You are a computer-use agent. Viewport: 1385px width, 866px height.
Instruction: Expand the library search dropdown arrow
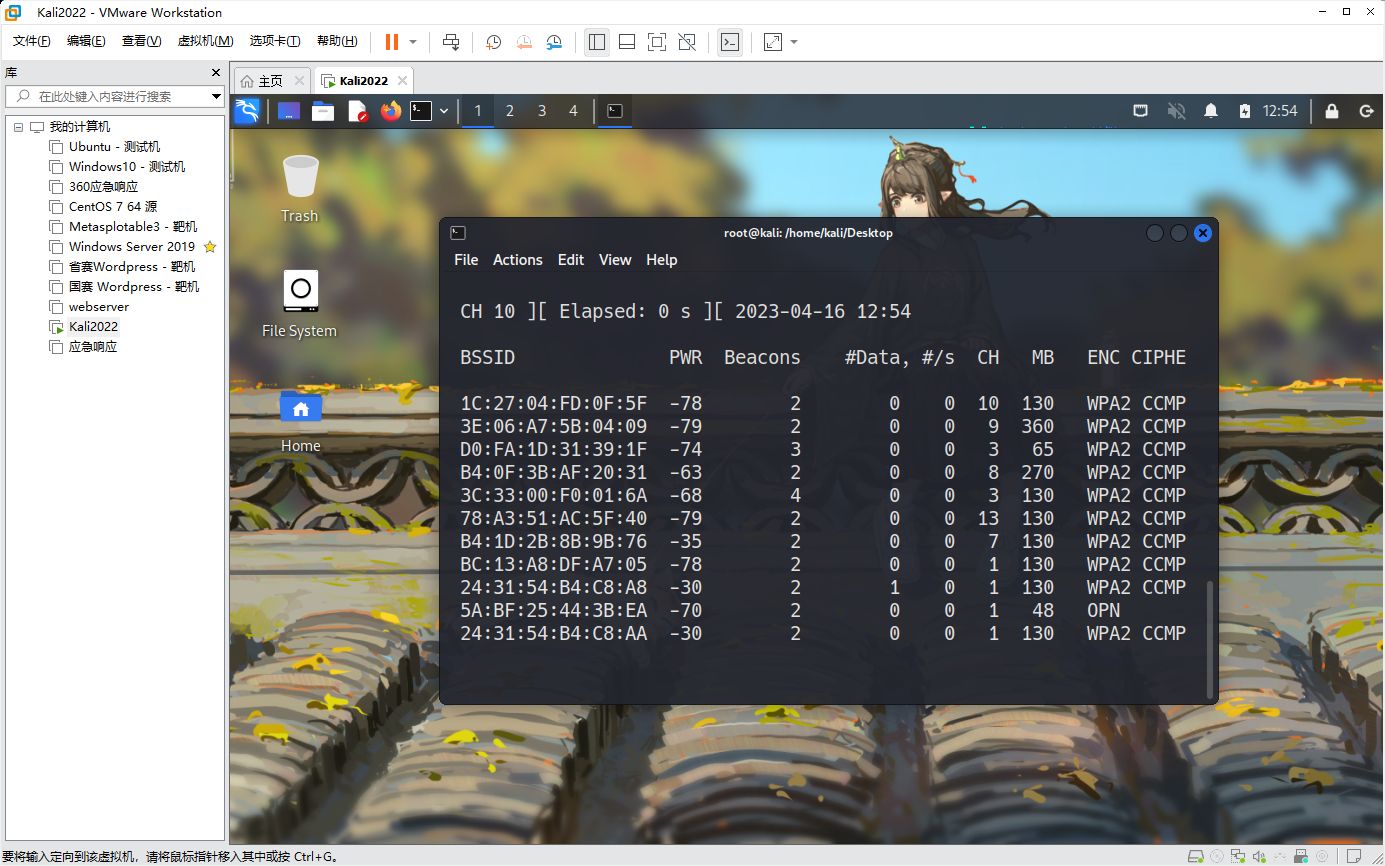click(x=216, y=96)
